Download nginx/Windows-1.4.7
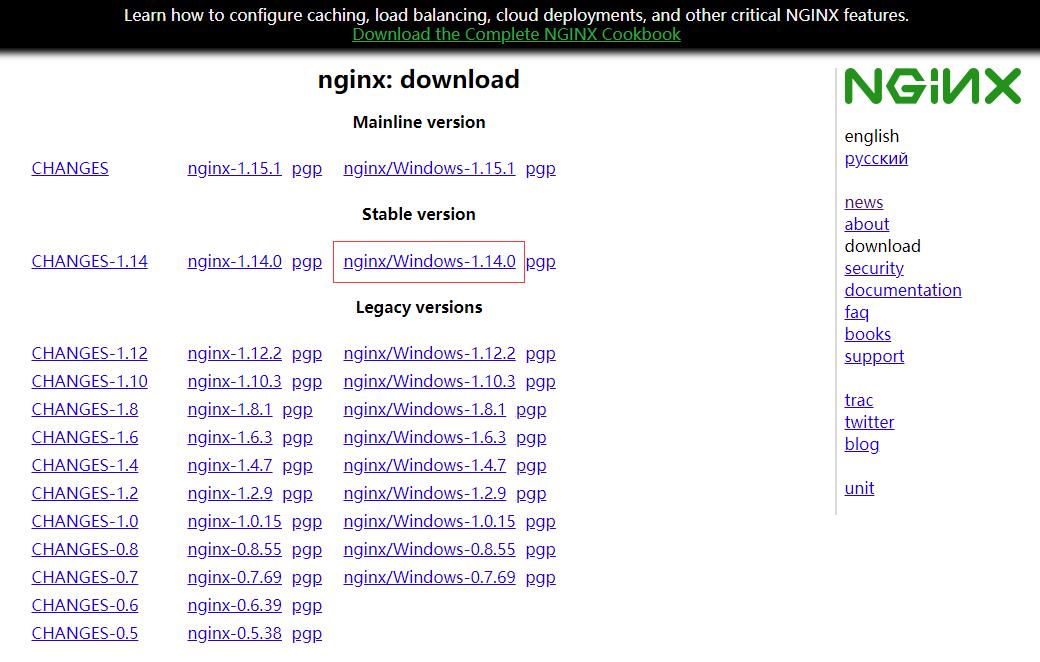 pyautogui.click(x=424, y=466)
